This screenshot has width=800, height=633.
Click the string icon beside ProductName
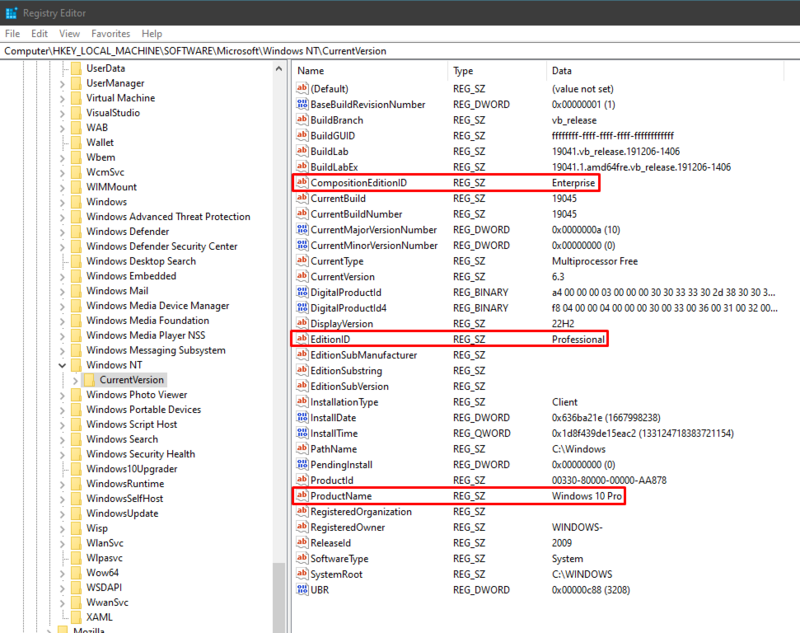(x=302, y=496)
